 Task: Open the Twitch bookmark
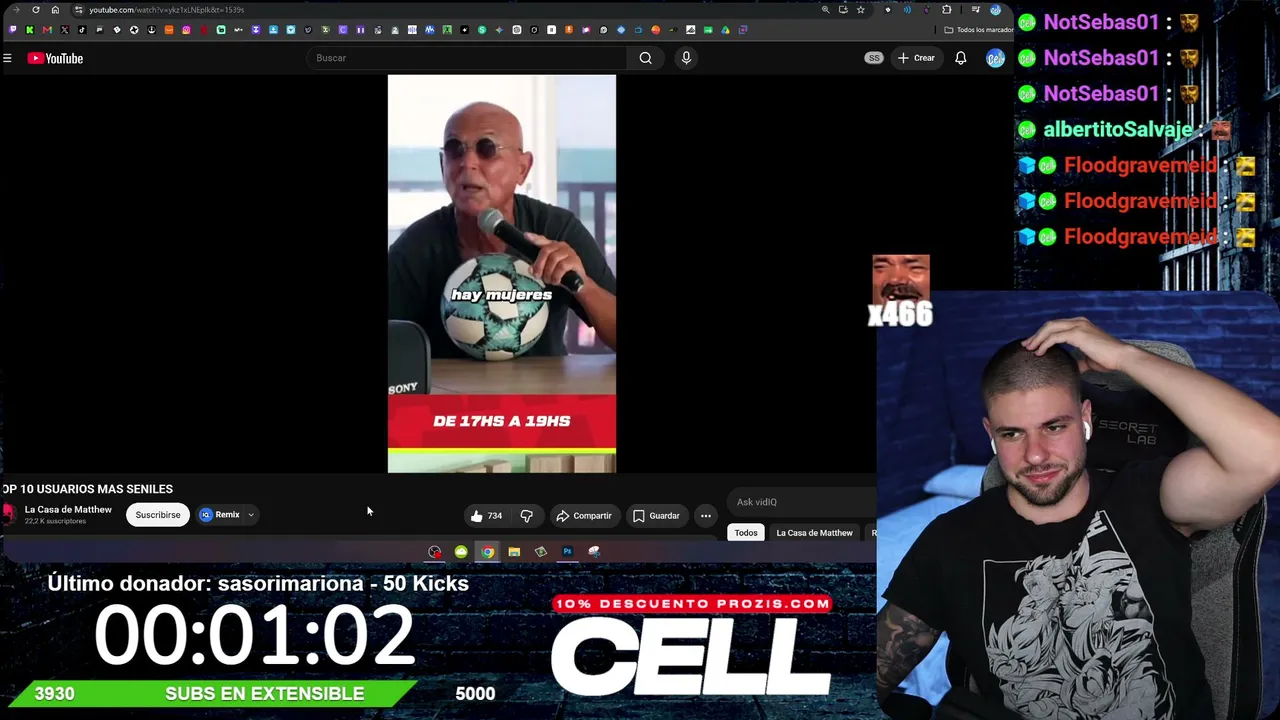click(x=12, y=30)
